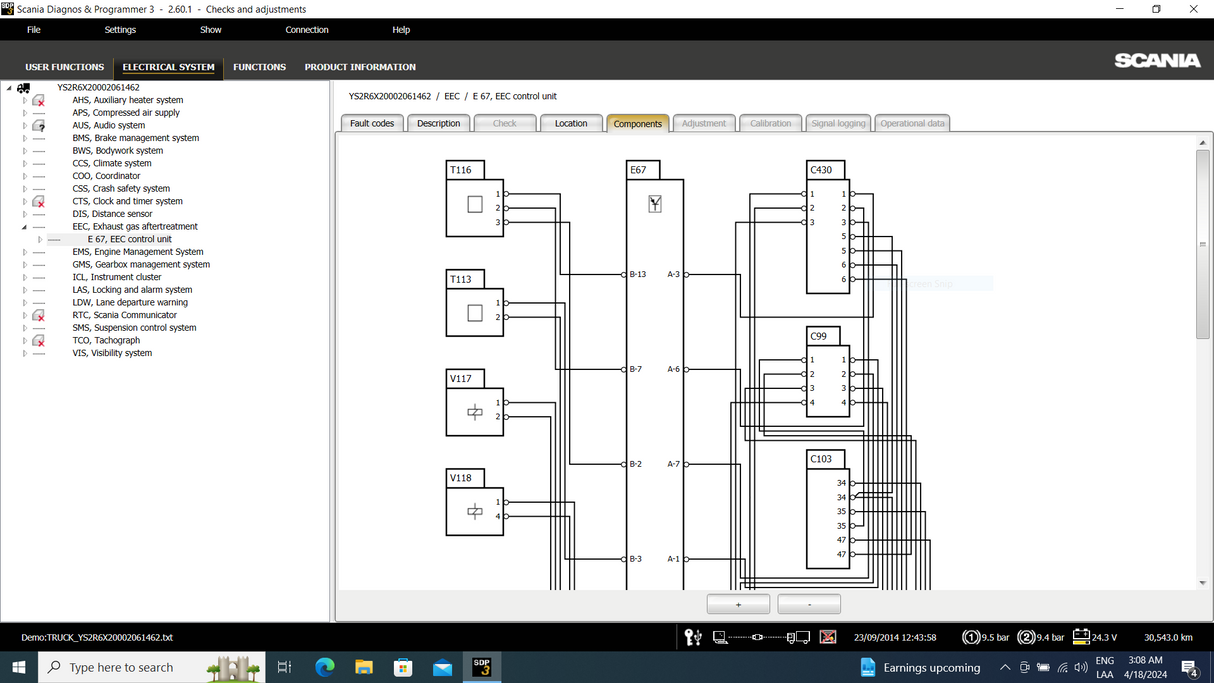Click the computer-to-truck connection icon

point(762,637)
